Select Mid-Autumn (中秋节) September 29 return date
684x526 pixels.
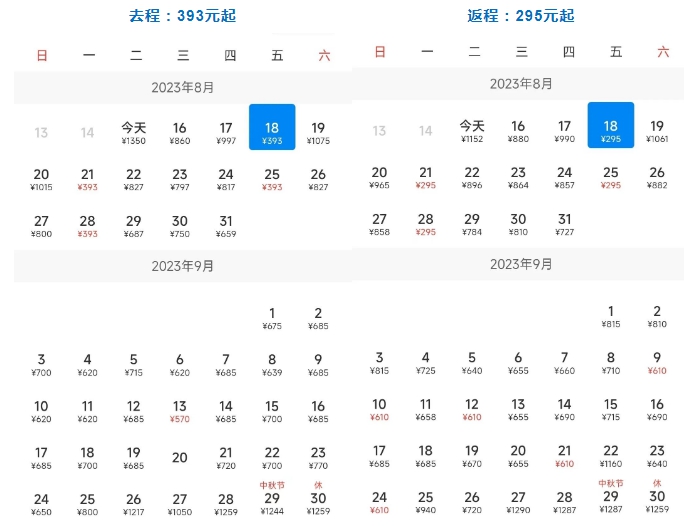(x=611, y=501)
